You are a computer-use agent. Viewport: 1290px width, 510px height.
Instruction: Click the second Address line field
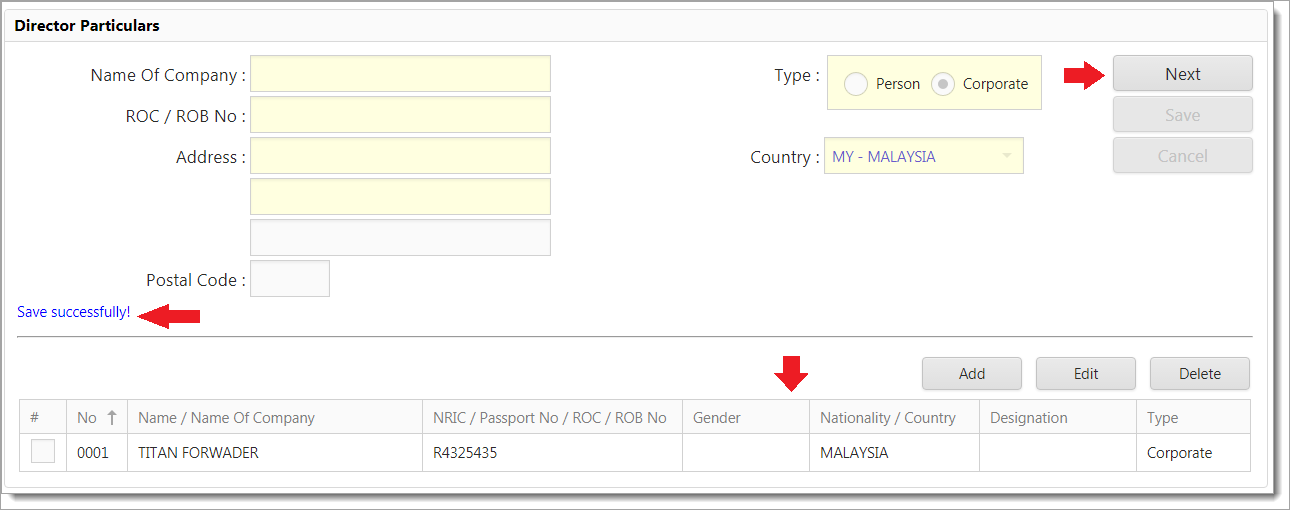pyautogui.click(x=400, y=197)
